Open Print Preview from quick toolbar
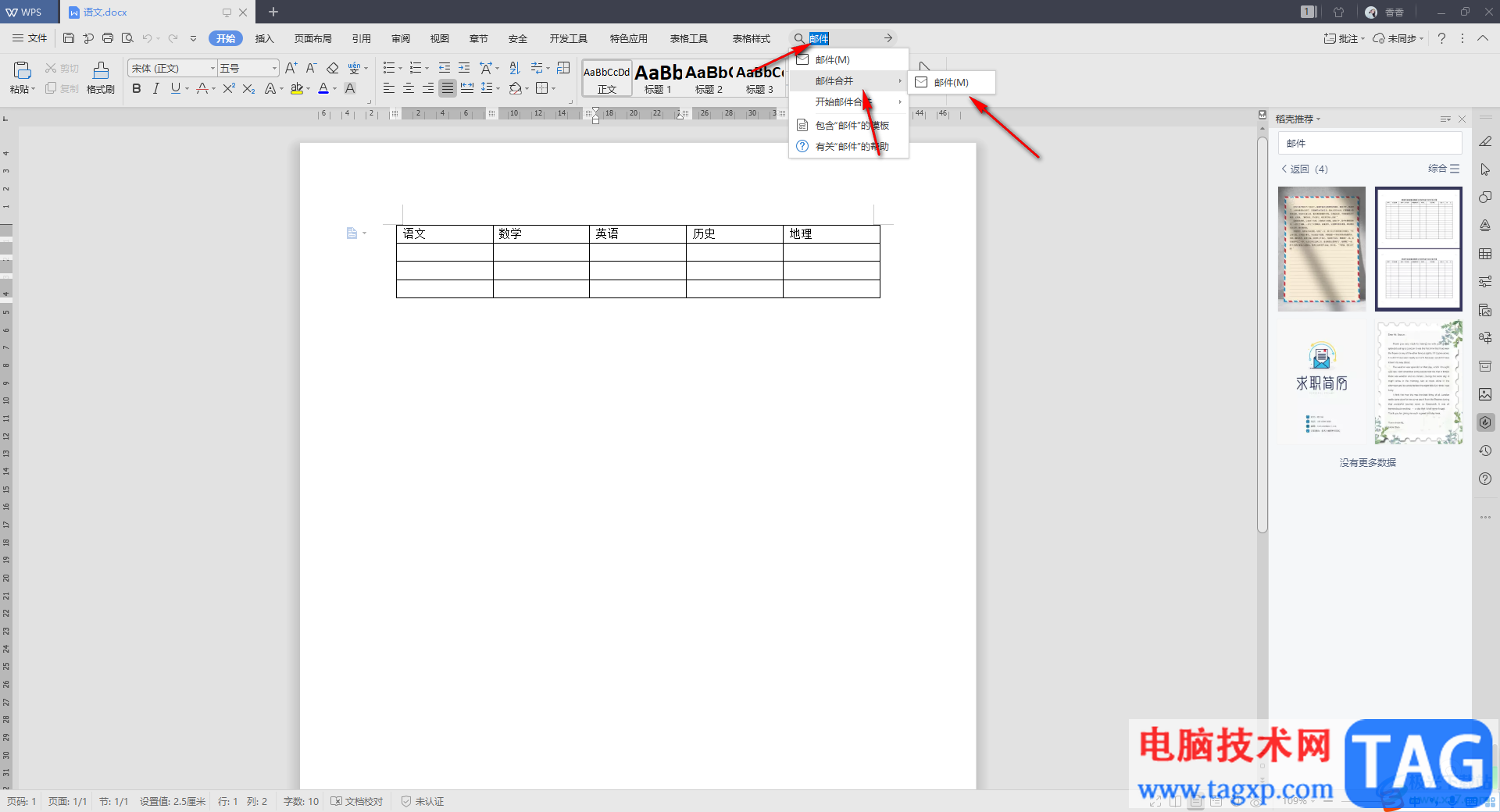 [127, 38]
